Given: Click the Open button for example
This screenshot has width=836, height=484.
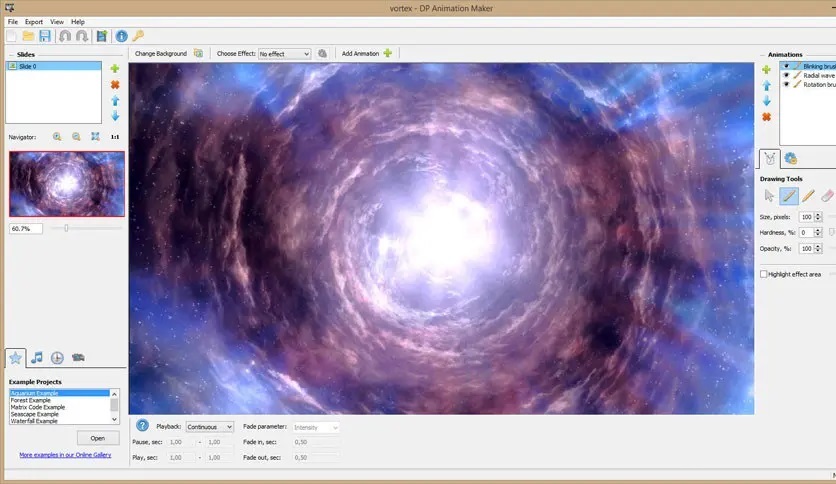Looking at the screenshot, I should click(98, 438).
